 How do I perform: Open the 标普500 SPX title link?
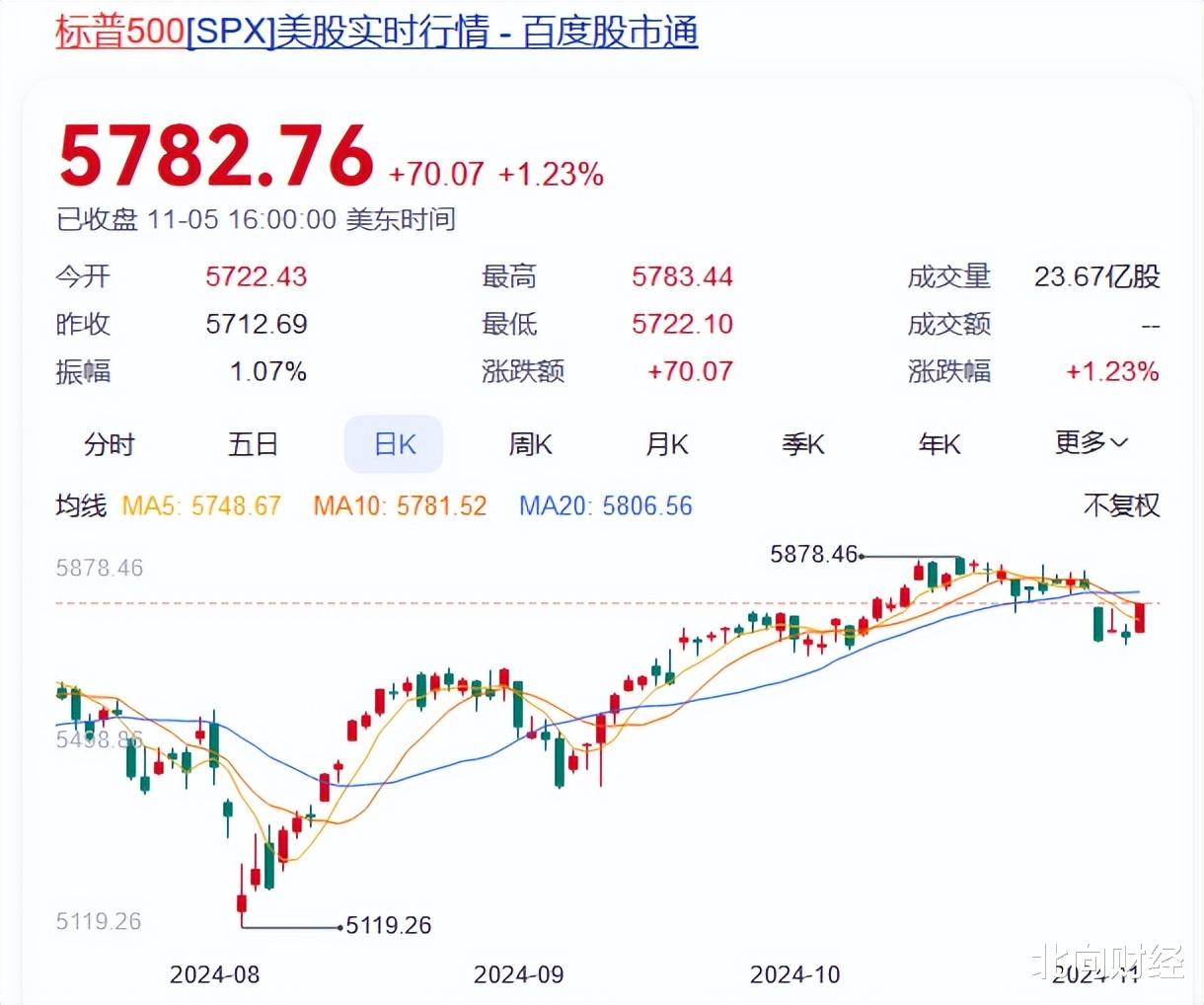click(x=376, y=32)
